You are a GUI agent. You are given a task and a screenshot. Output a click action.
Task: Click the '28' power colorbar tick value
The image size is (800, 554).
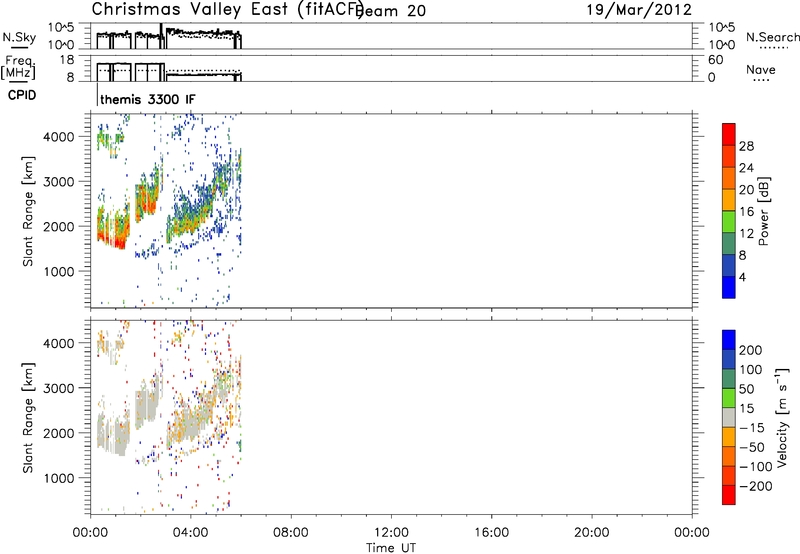[x=746, y=146]
